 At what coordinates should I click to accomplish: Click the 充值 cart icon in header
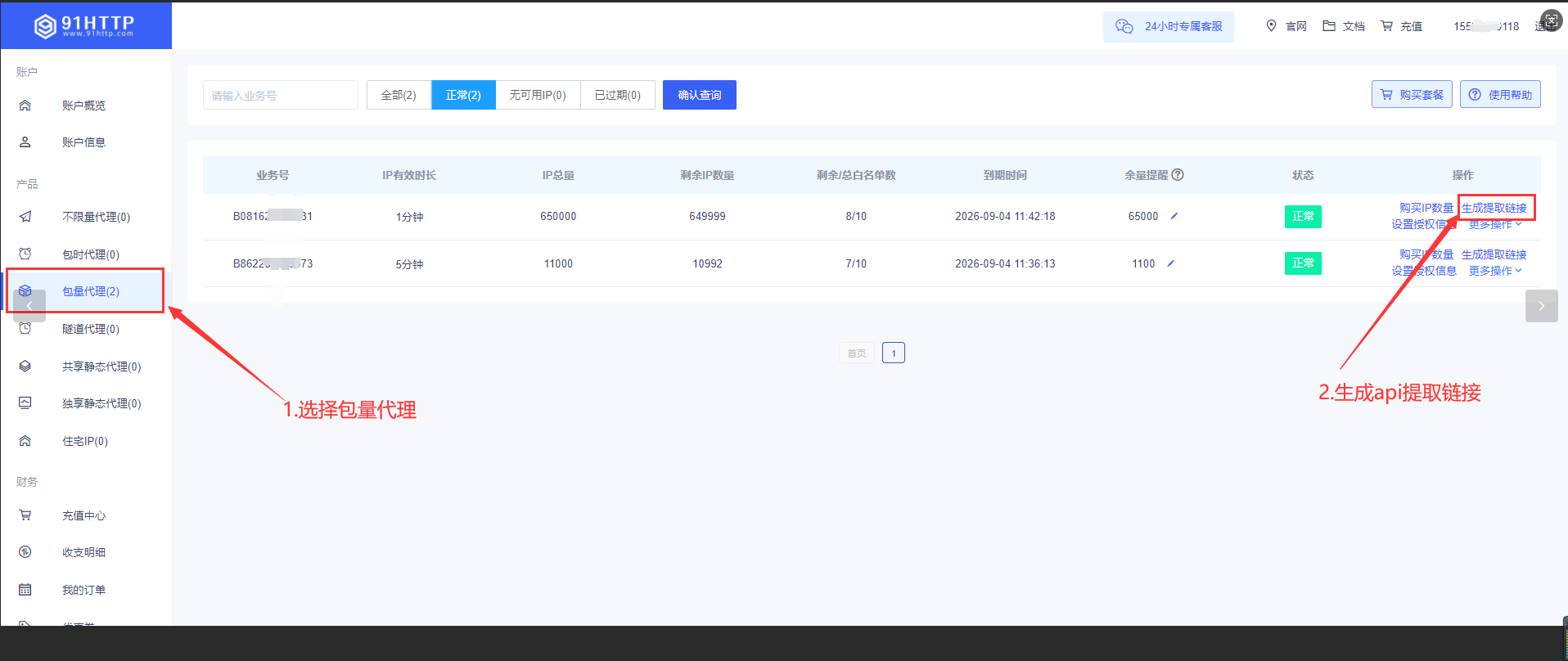pyautogui.click(x=1386, y=26)
